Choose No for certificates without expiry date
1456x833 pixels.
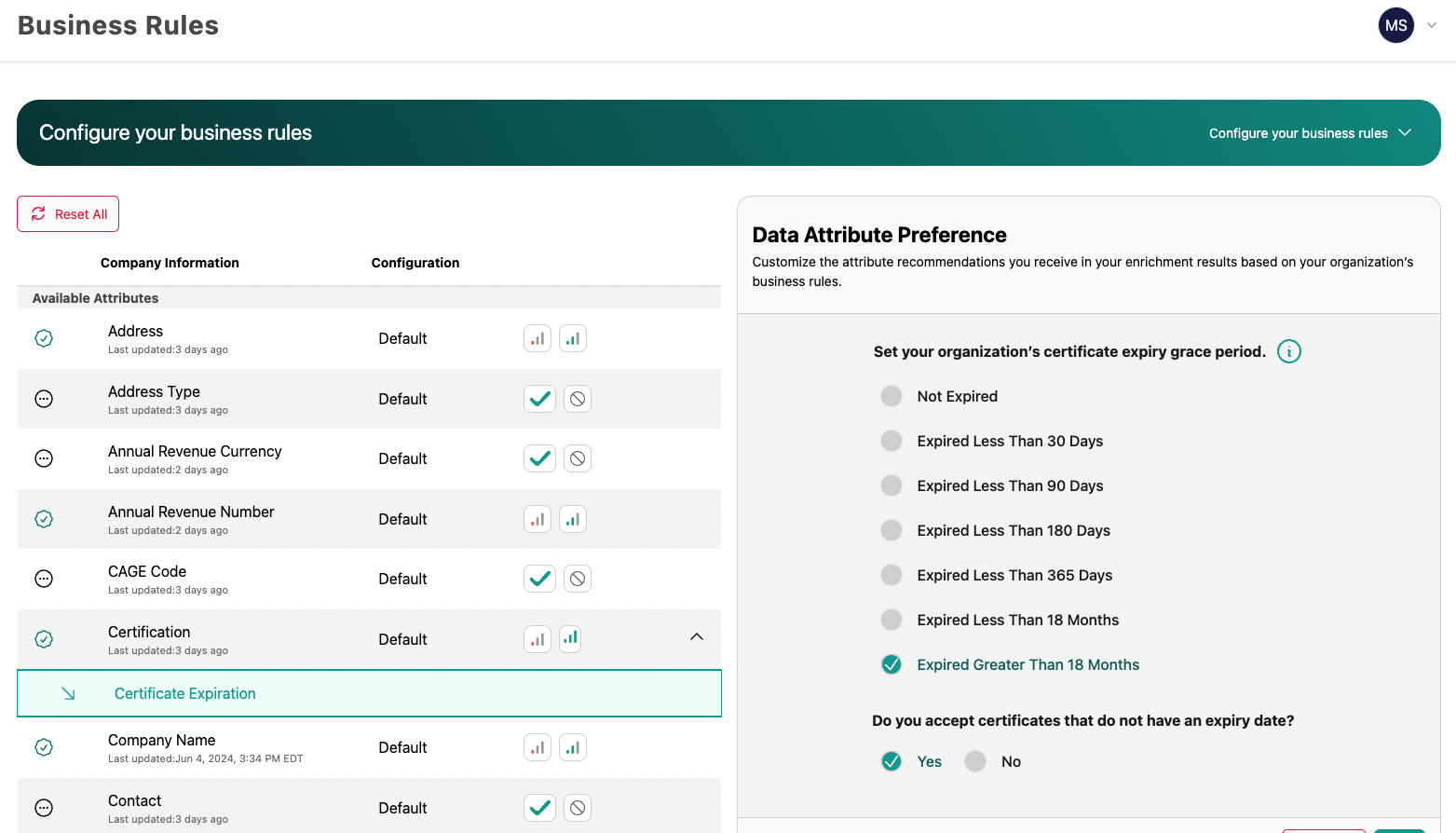(975, 761)
